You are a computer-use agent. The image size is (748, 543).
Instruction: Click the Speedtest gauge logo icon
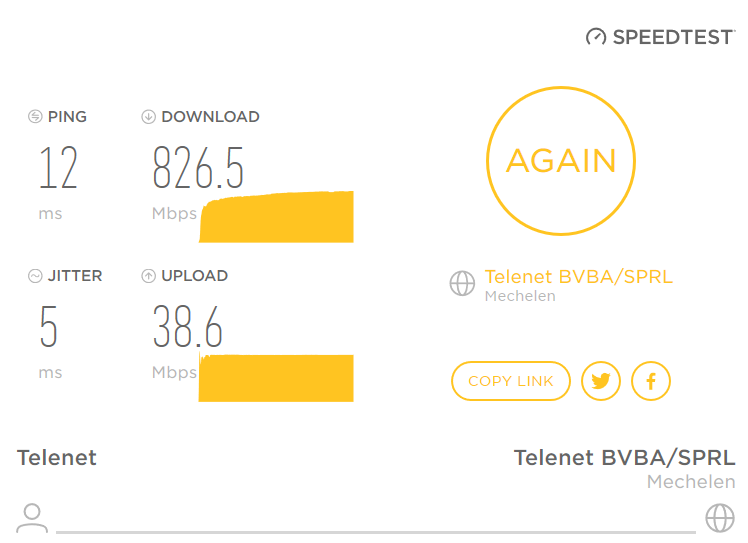tap(596, 37)
